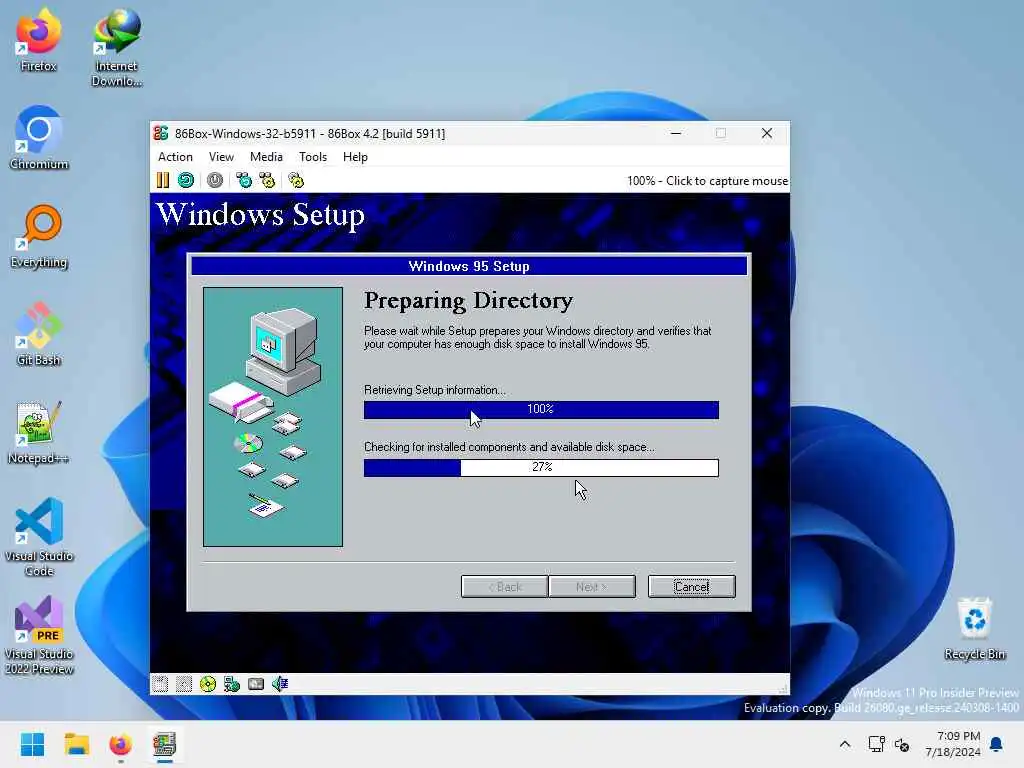
Task: Click the gray ACPI shutdown power icon
Action: point(215,180)
